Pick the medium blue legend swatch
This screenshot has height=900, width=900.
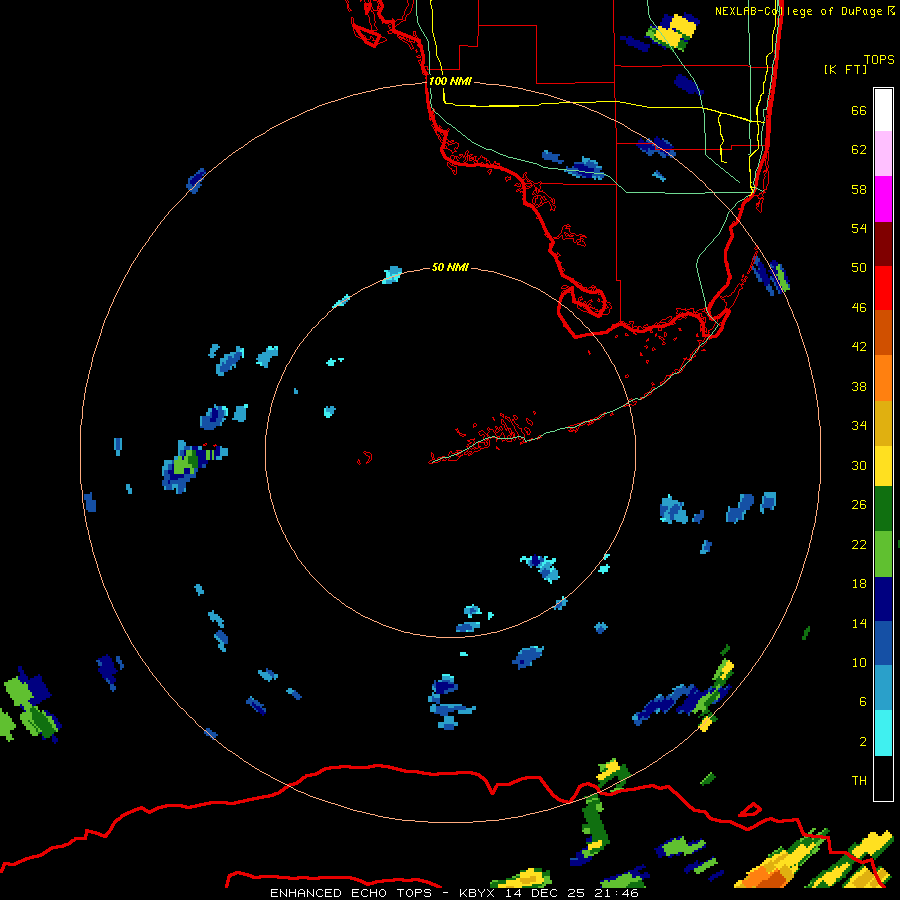[x=883, y=643]
